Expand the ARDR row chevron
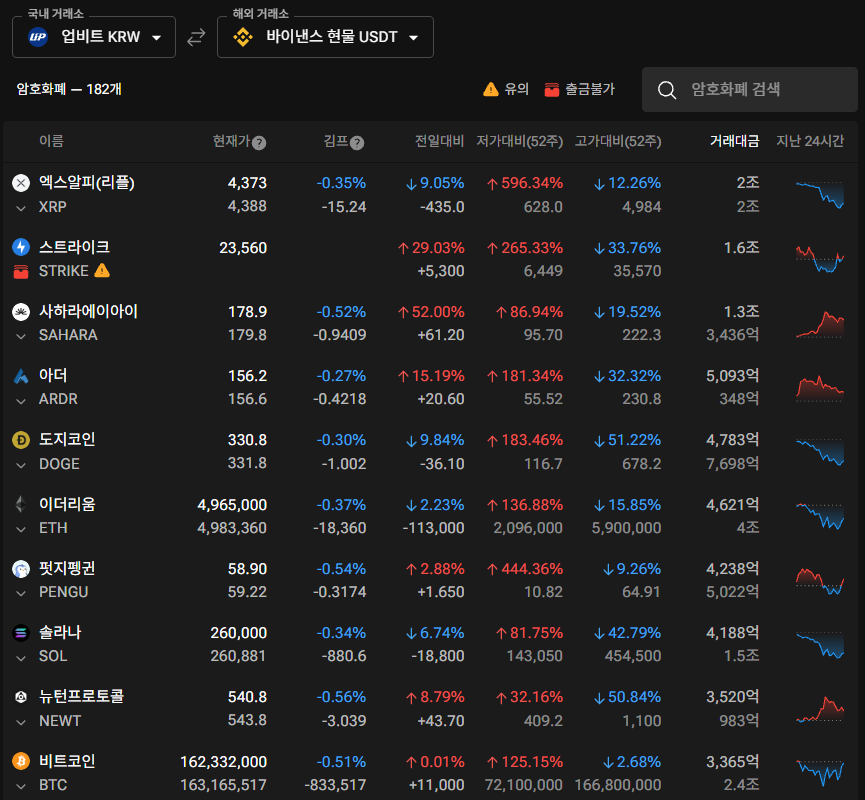Image resolution: width=865 pixels, height=800 pixels. coord(21,401)
